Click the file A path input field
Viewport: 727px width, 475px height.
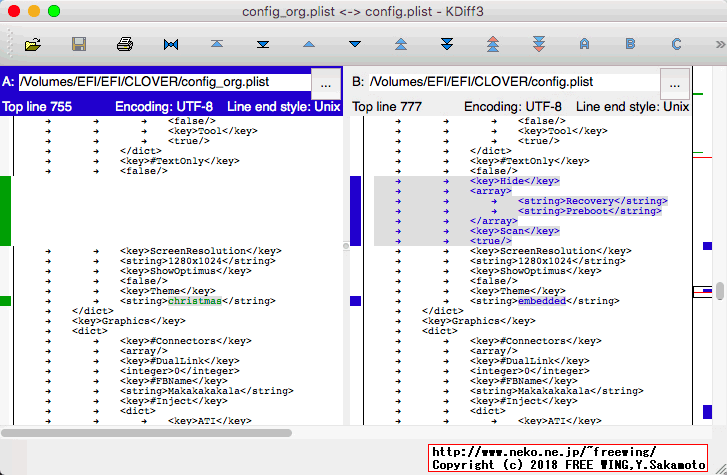(165, 82)
